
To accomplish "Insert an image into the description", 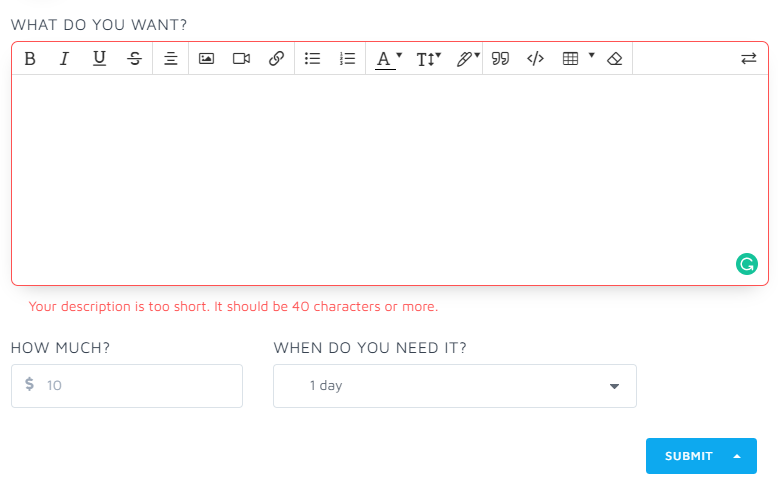I will (x=206, y=59).
